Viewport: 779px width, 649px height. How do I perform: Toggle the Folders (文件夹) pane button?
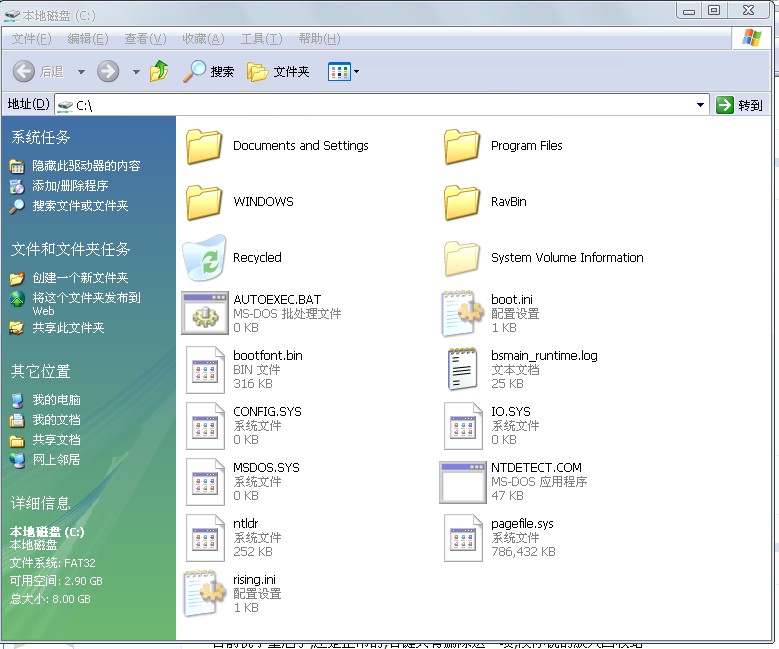point(278,72)
